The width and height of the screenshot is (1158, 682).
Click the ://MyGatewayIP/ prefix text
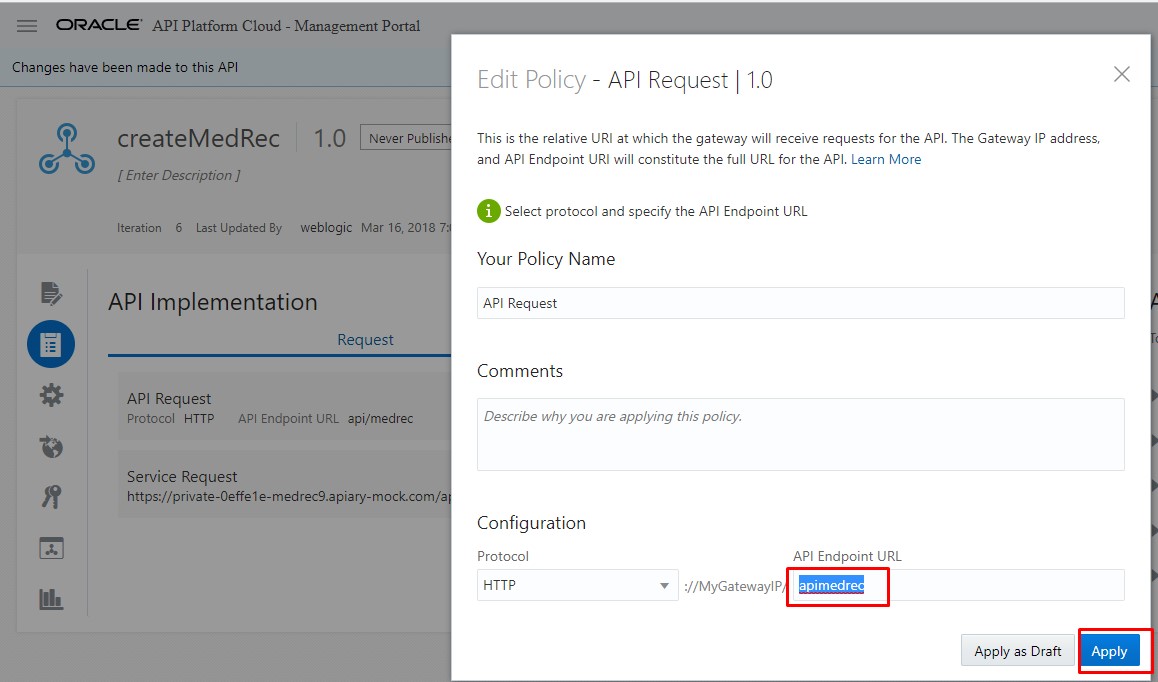[x=736, y=586]
